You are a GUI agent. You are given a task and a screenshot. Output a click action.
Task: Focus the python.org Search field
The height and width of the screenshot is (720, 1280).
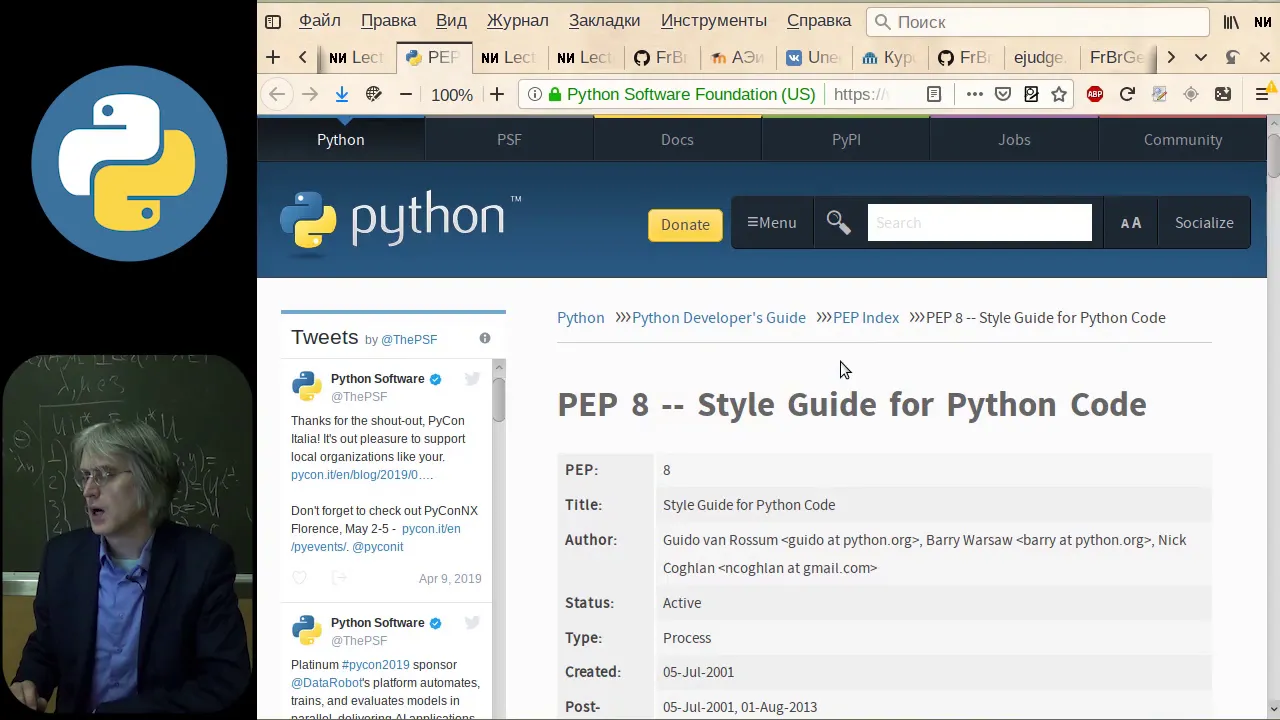tap(980, 223)
